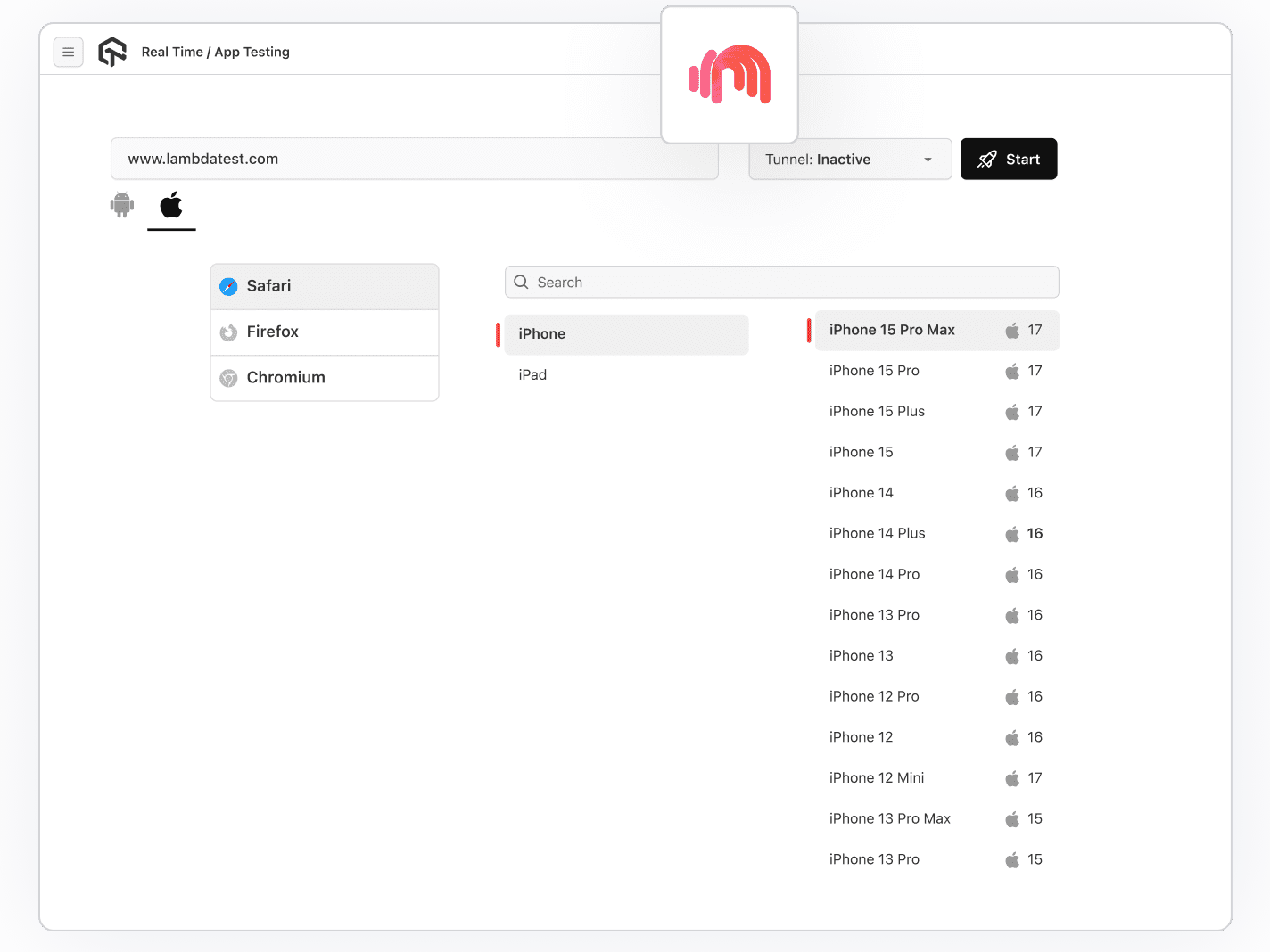1270x952 pixels.
Task: Select the Apple devices tab
Action: pyautogui.click(x=171, y=206)
